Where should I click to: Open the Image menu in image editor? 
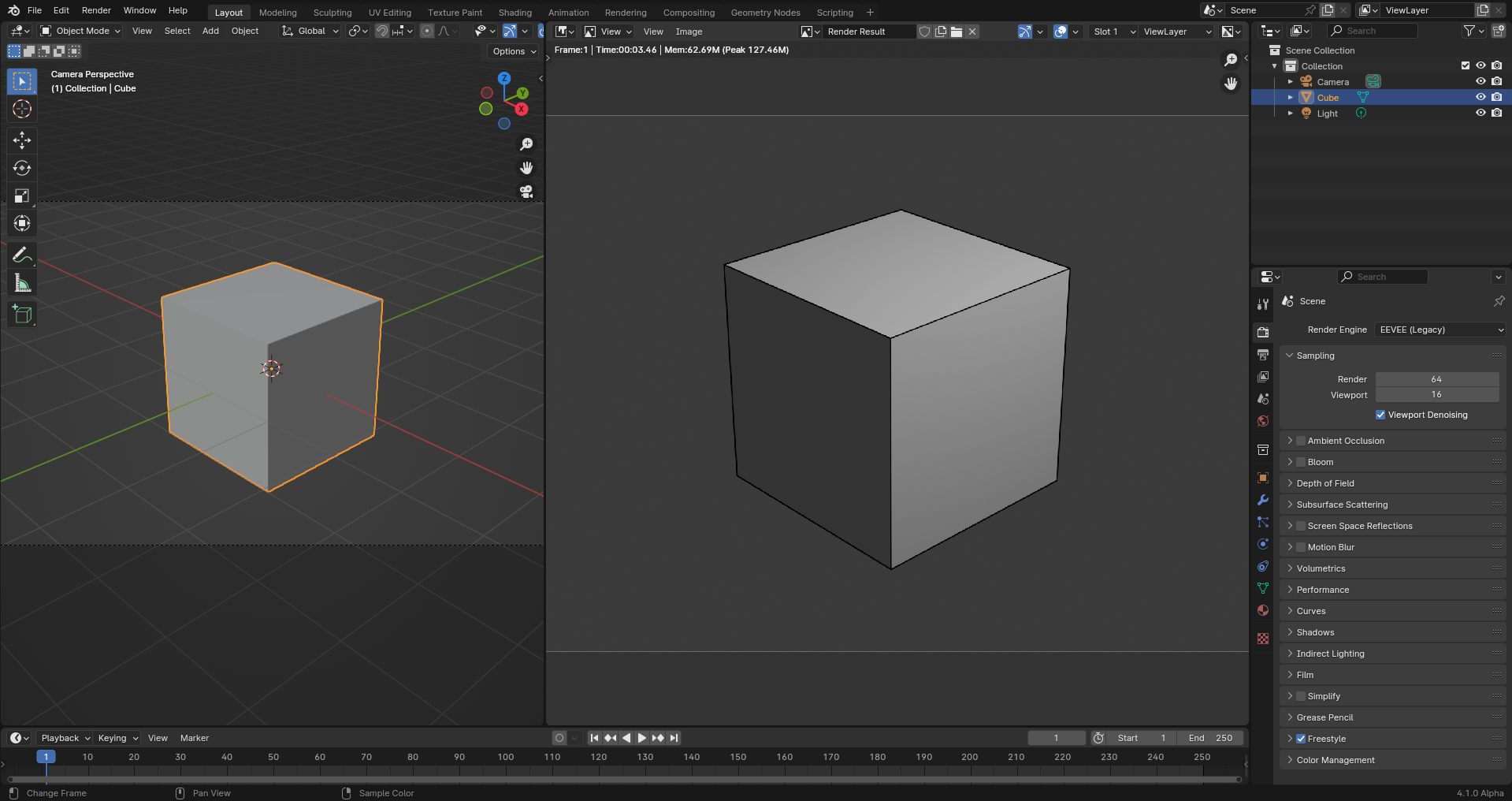(689, 32)
